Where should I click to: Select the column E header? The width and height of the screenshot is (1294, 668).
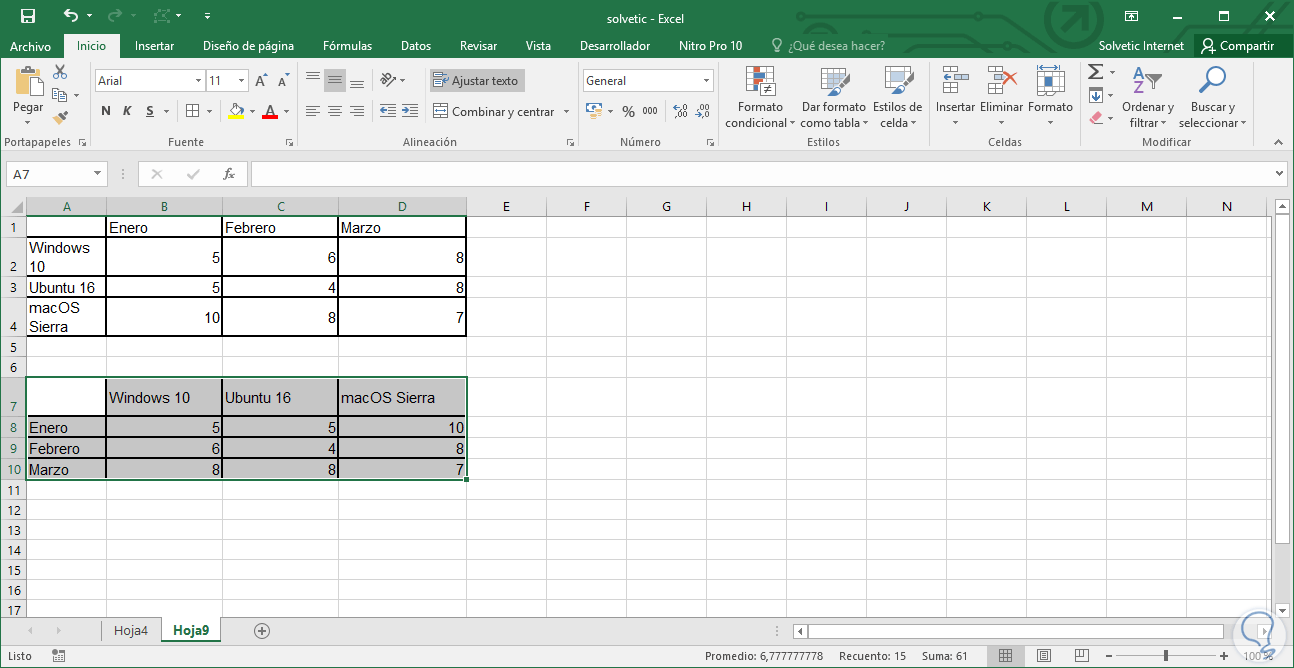pos(506,207)
